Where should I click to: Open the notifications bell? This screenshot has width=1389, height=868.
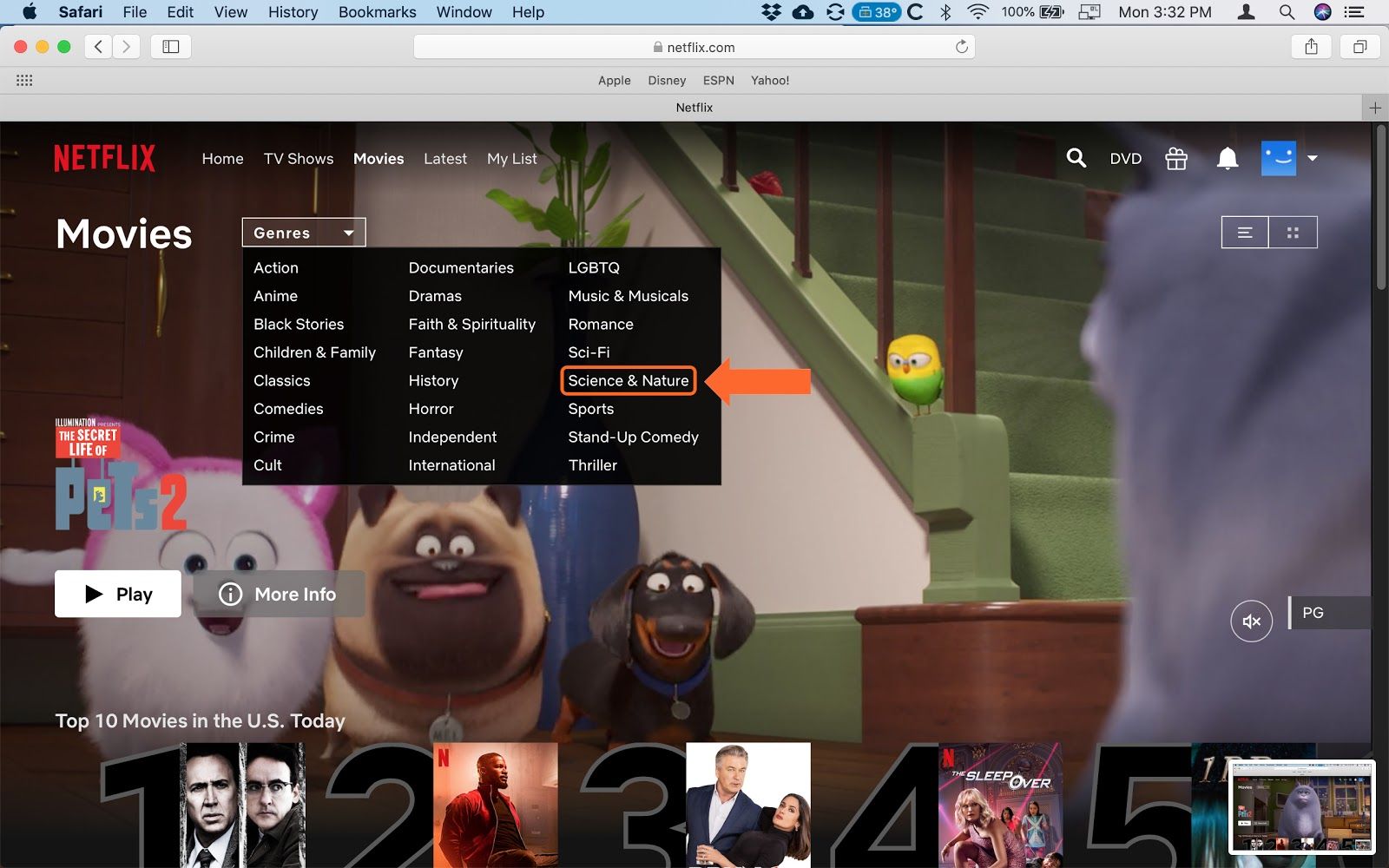pos(1227,158)
